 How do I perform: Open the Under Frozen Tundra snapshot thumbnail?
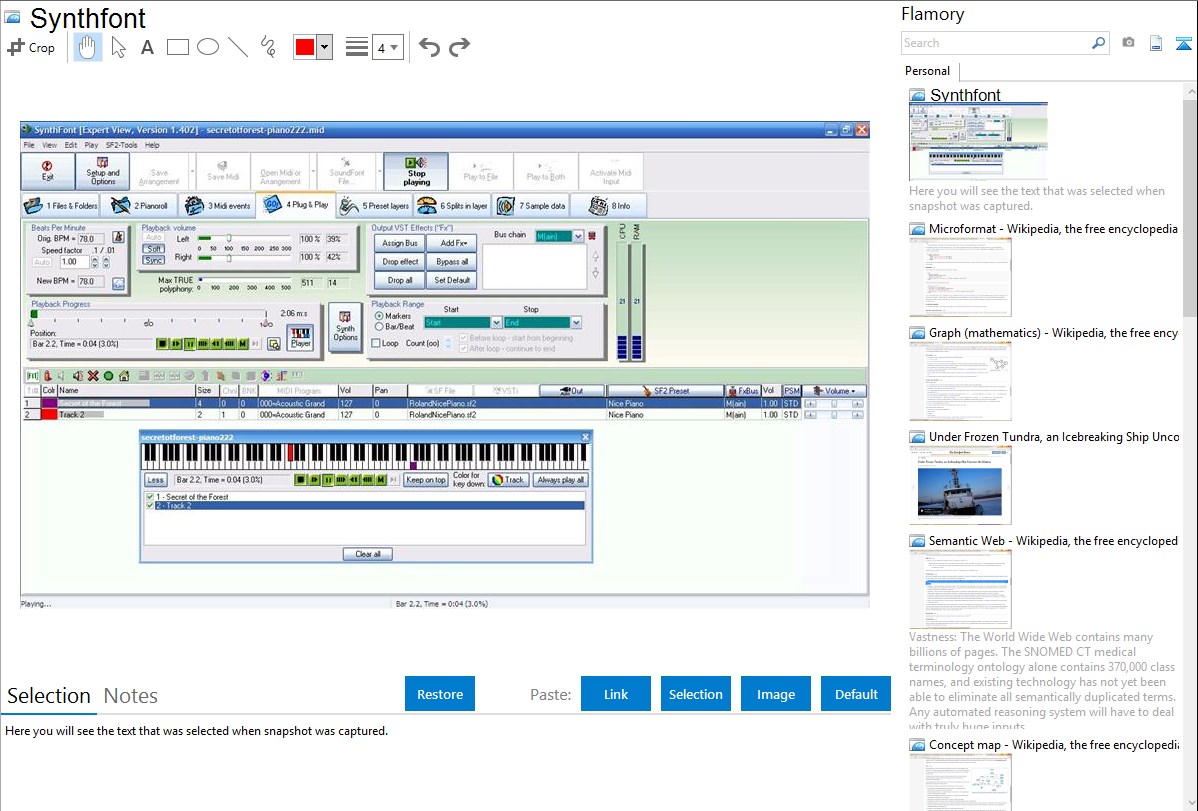click(x=960, y=485)
